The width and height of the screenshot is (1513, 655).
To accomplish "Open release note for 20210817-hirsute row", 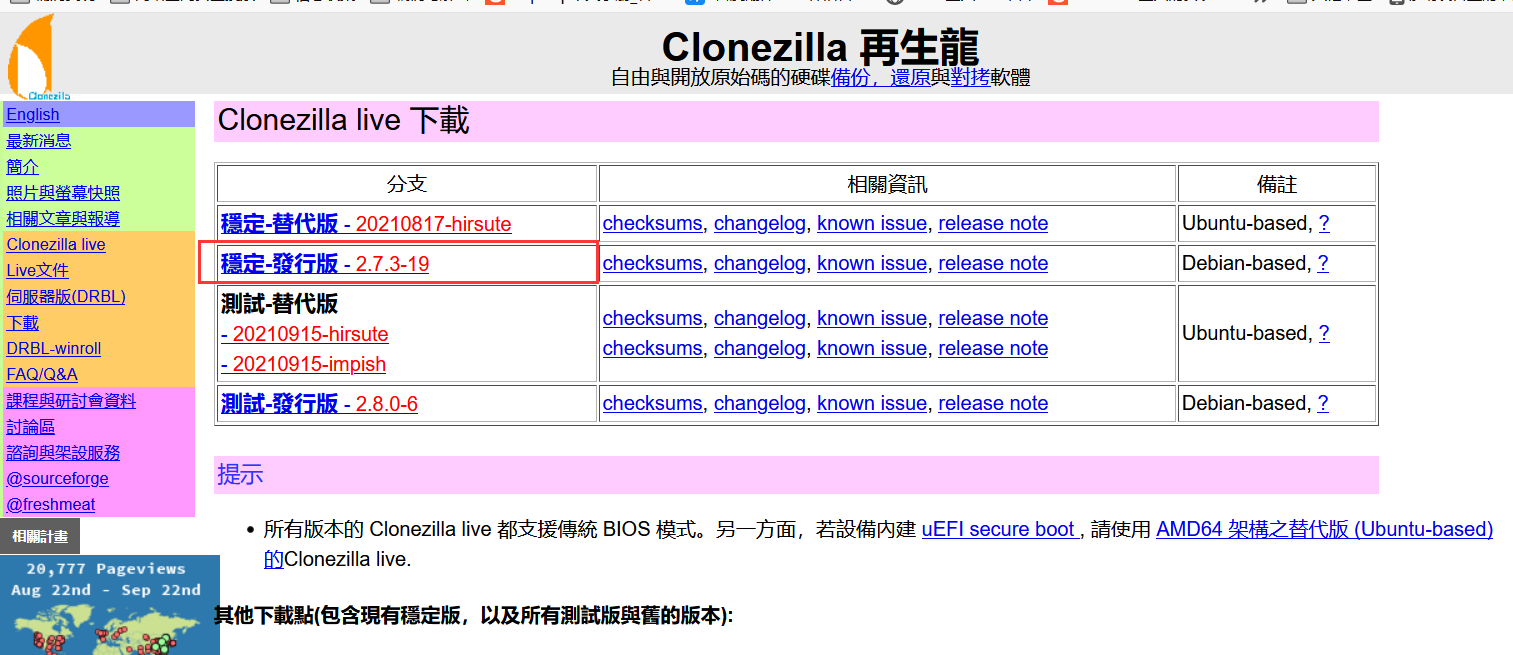I will pos(993,224).
